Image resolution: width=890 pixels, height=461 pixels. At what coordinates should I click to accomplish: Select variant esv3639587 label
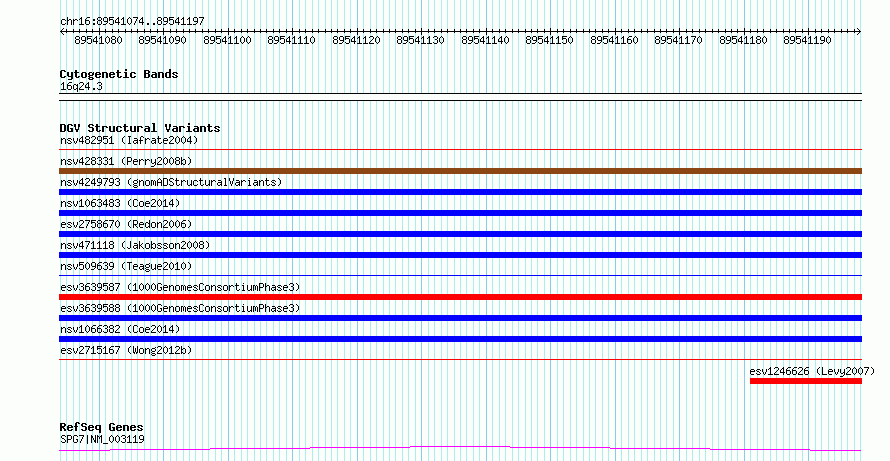[x=180, y=287]
